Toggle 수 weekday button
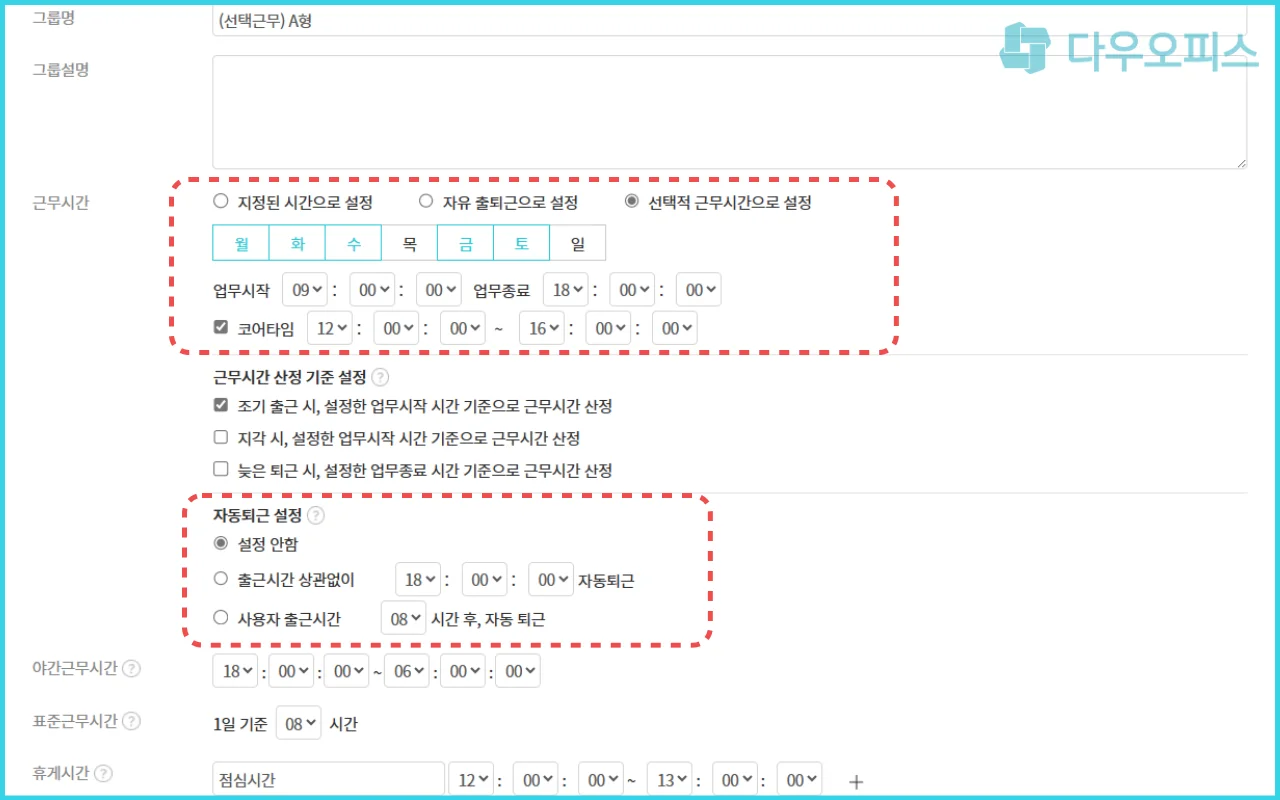 (x=353, y=243)
